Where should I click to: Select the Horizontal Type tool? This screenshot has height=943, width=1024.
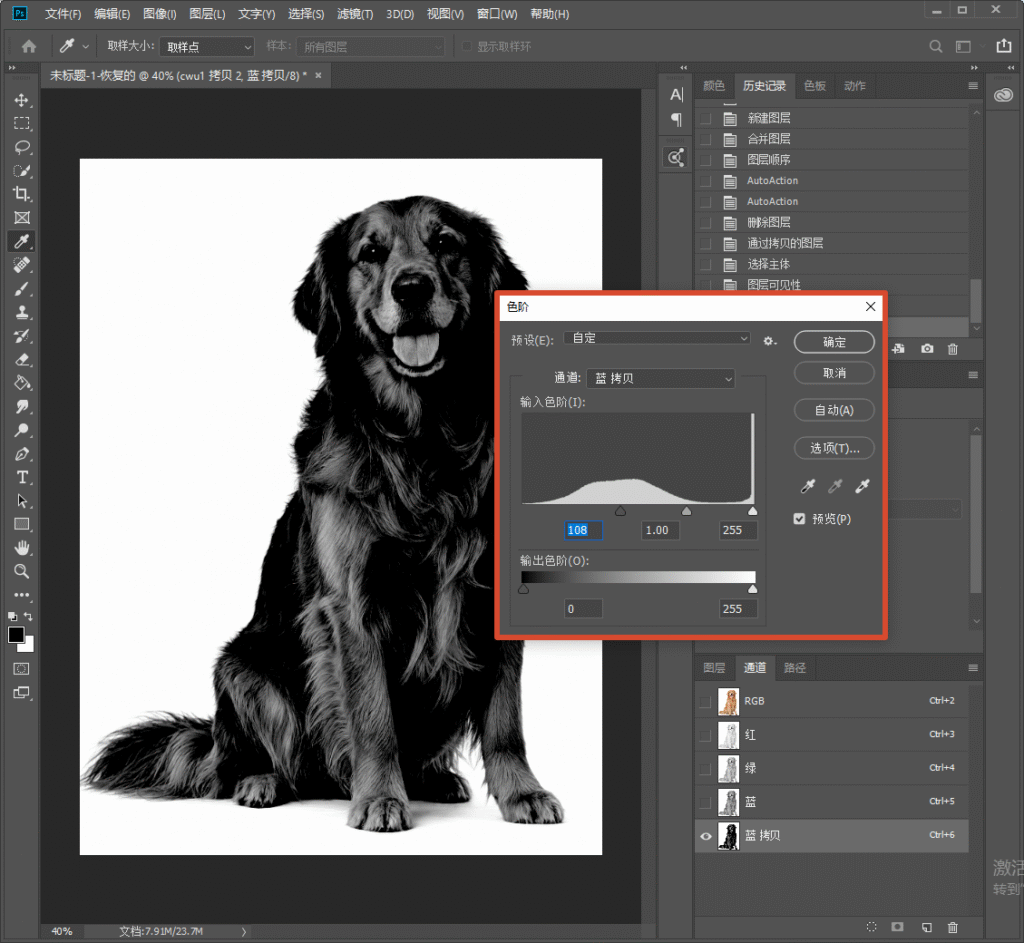(22, 477)
